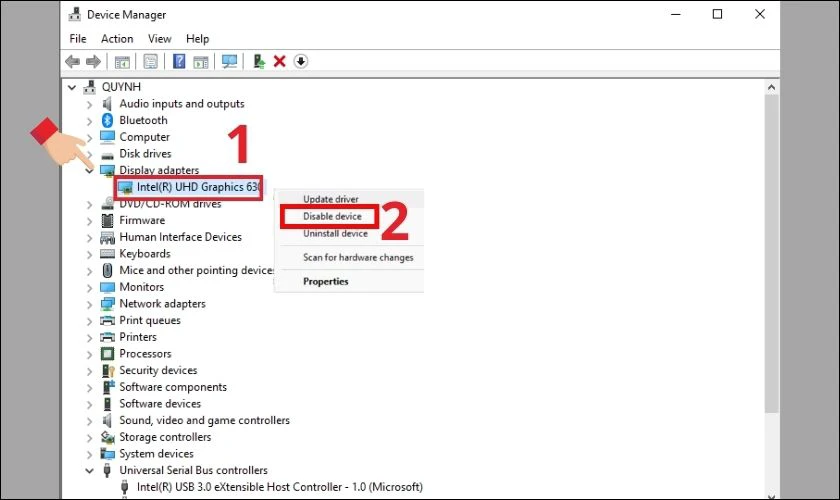Expand the Monitors category
Screen dimensions: 840x500
89,287
